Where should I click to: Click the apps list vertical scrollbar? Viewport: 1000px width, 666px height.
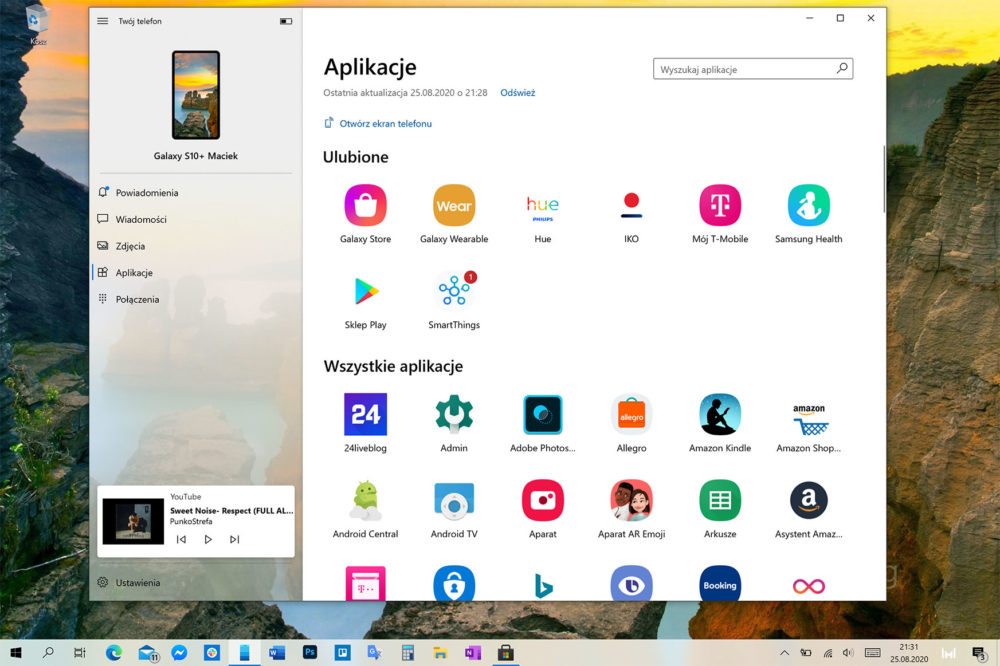pos(884,179)
